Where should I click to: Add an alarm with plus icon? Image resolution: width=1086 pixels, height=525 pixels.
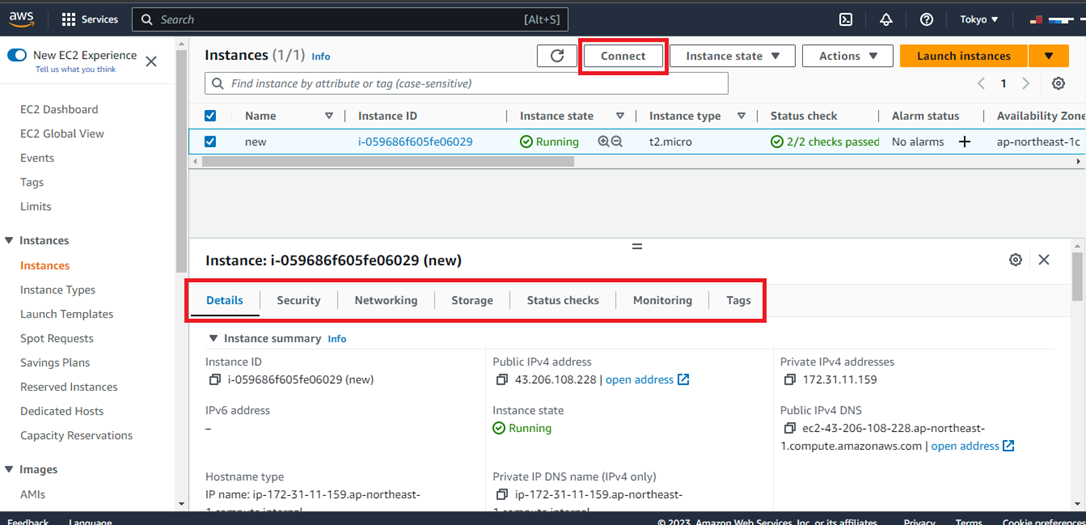click(964, 142)
